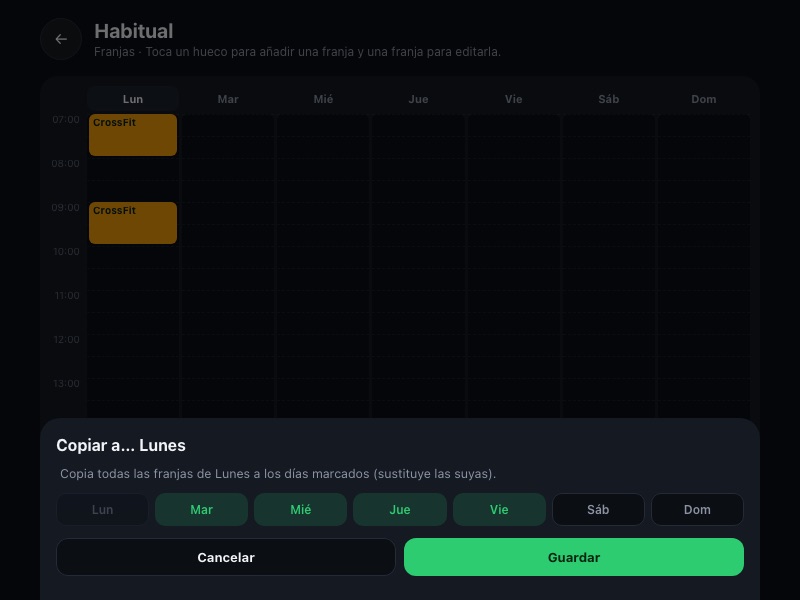Select the Lun column header

click(x=133, y=99)
